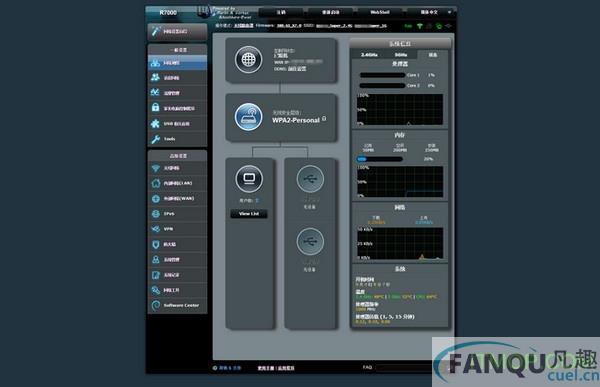Open the wireless settings sidebar item
Screen dimensions: 600x387
[x=177, y=168]
